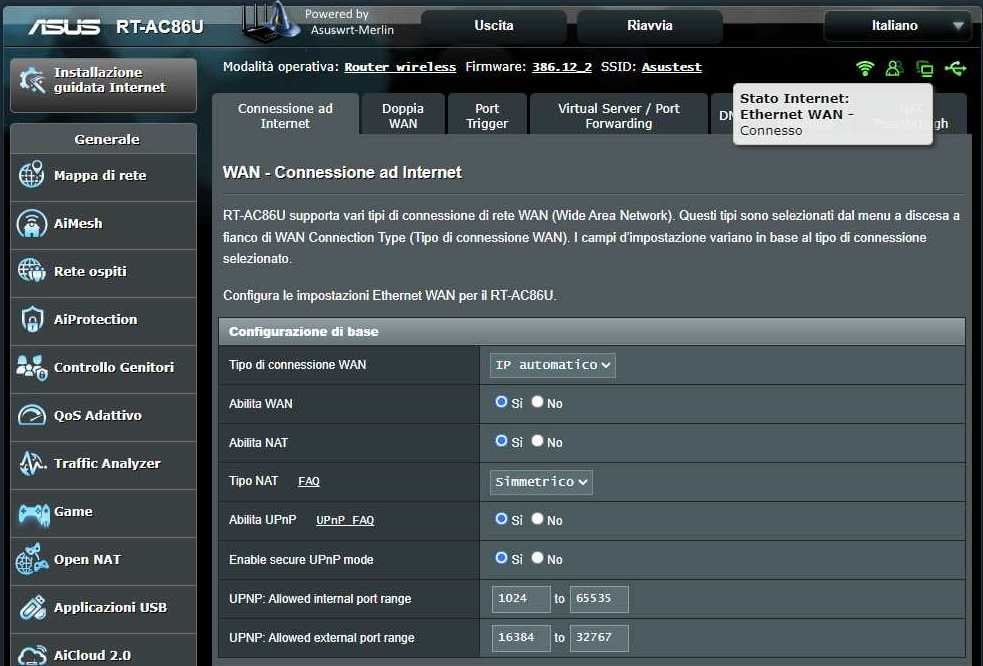The image size is (983, 666).
Task: Click the AiProtection shield icon
Action: tap(32, 319)
